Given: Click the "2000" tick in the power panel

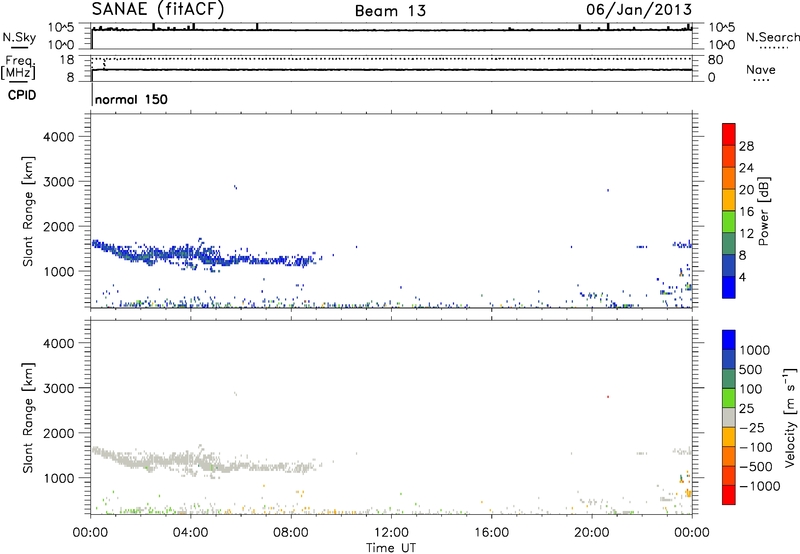Looking at the screenshot, I should click(x=58, y=226).
